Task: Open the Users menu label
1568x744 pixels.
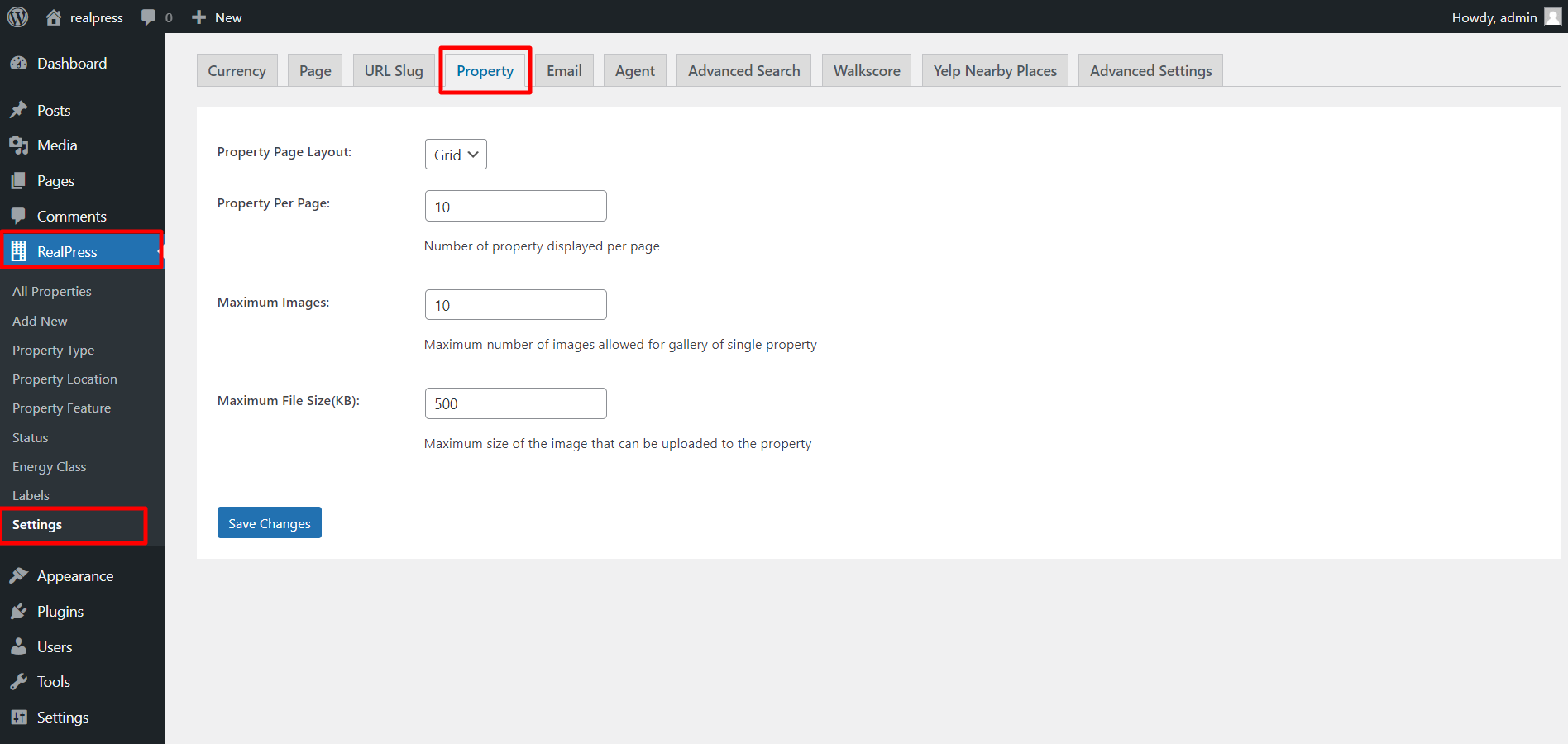Action: (55, 647)
